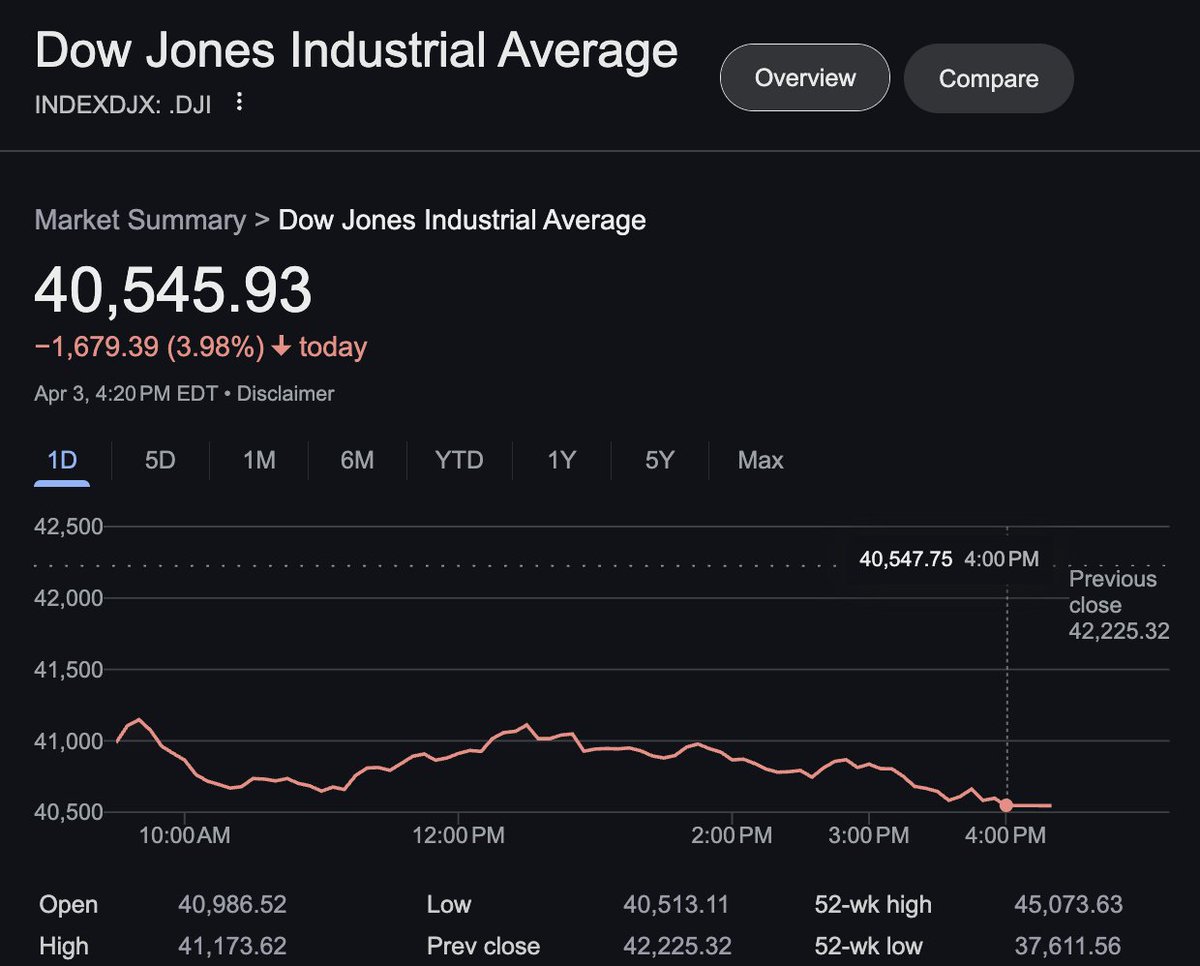Click the 52-wk low stat label
Viewport: 1200px width, 966px height.
[869, 946]
